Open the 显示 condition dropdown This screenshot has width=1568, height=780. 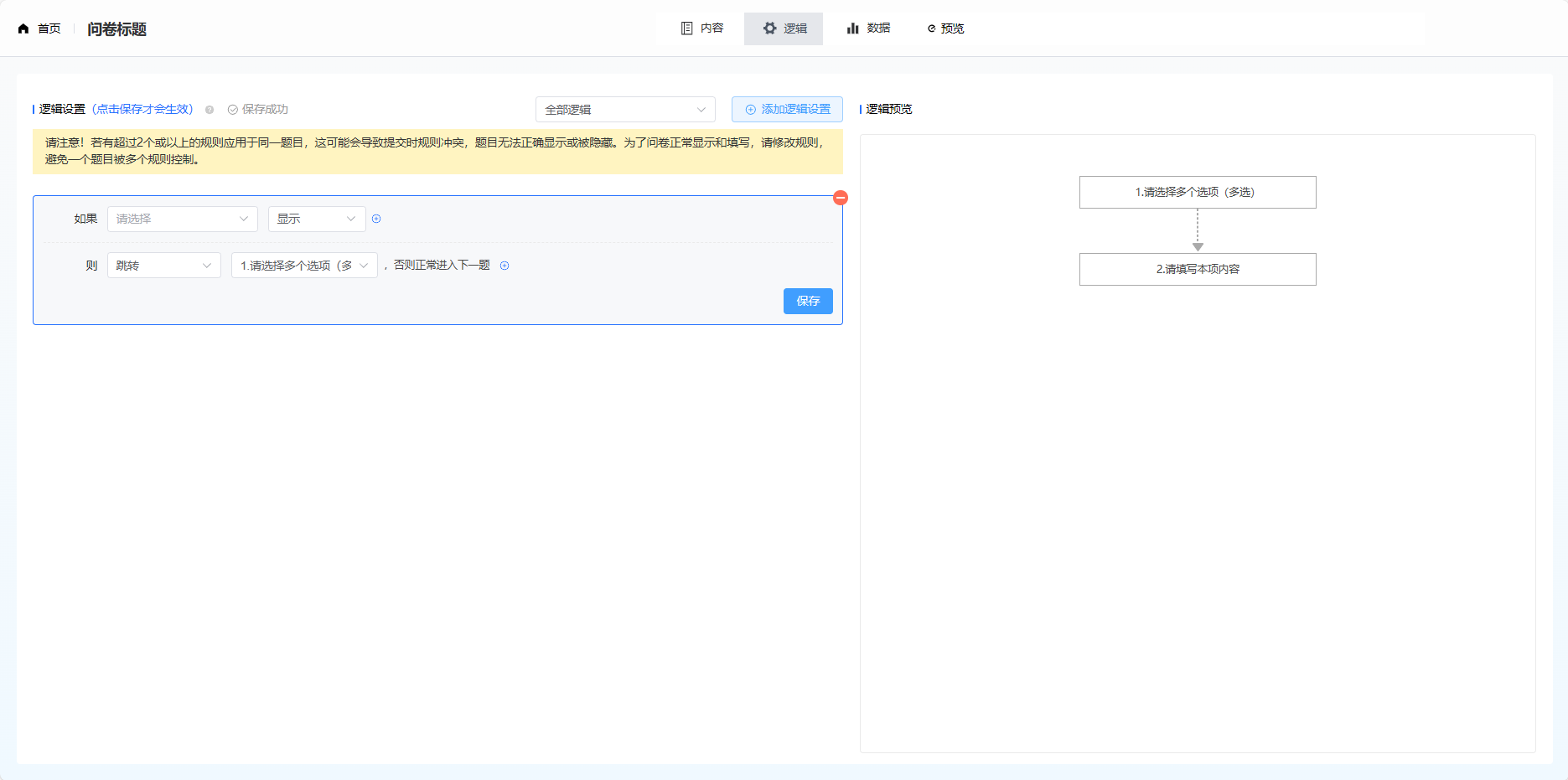click(317, 219)
